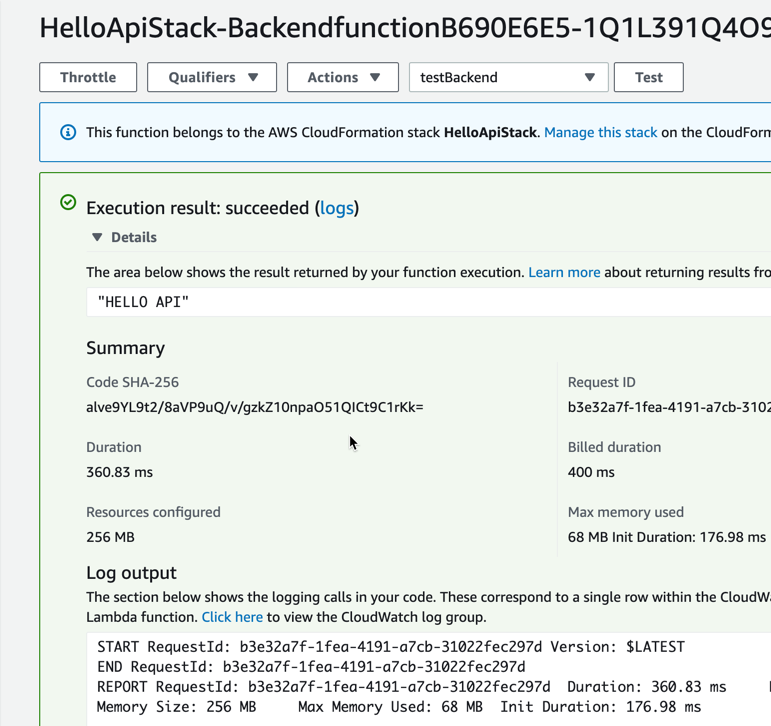Click the 68 MB max memory used value

667,537
